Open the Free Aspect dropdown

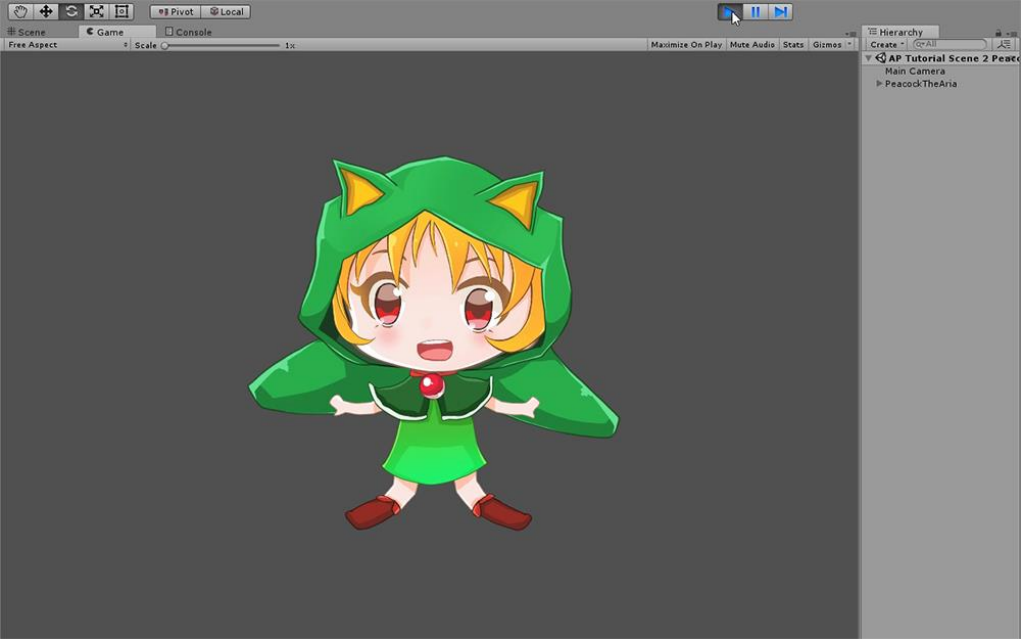tap(67, 45)
